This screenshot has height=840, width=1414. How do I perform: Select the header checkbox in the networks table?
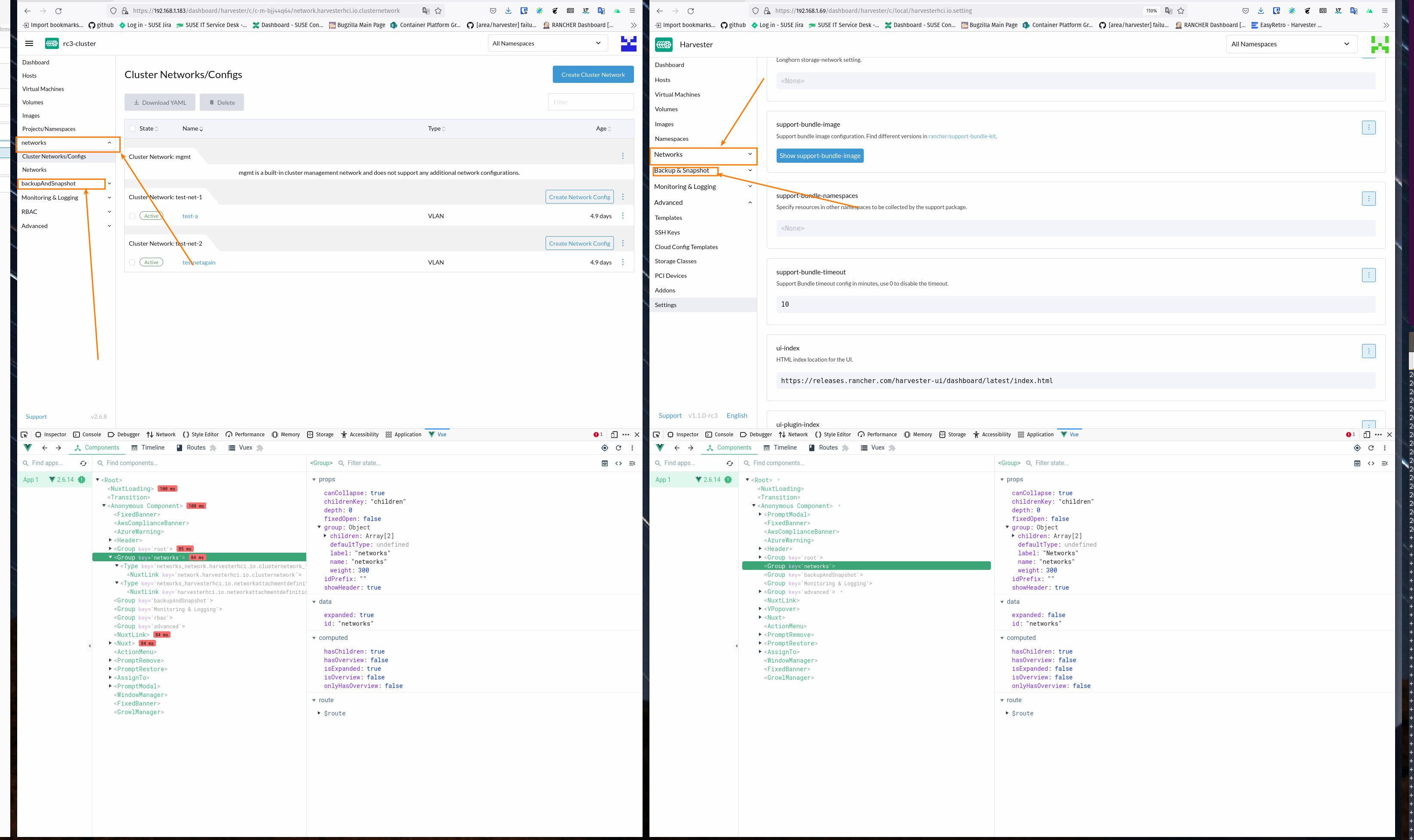tap(132, 128)
